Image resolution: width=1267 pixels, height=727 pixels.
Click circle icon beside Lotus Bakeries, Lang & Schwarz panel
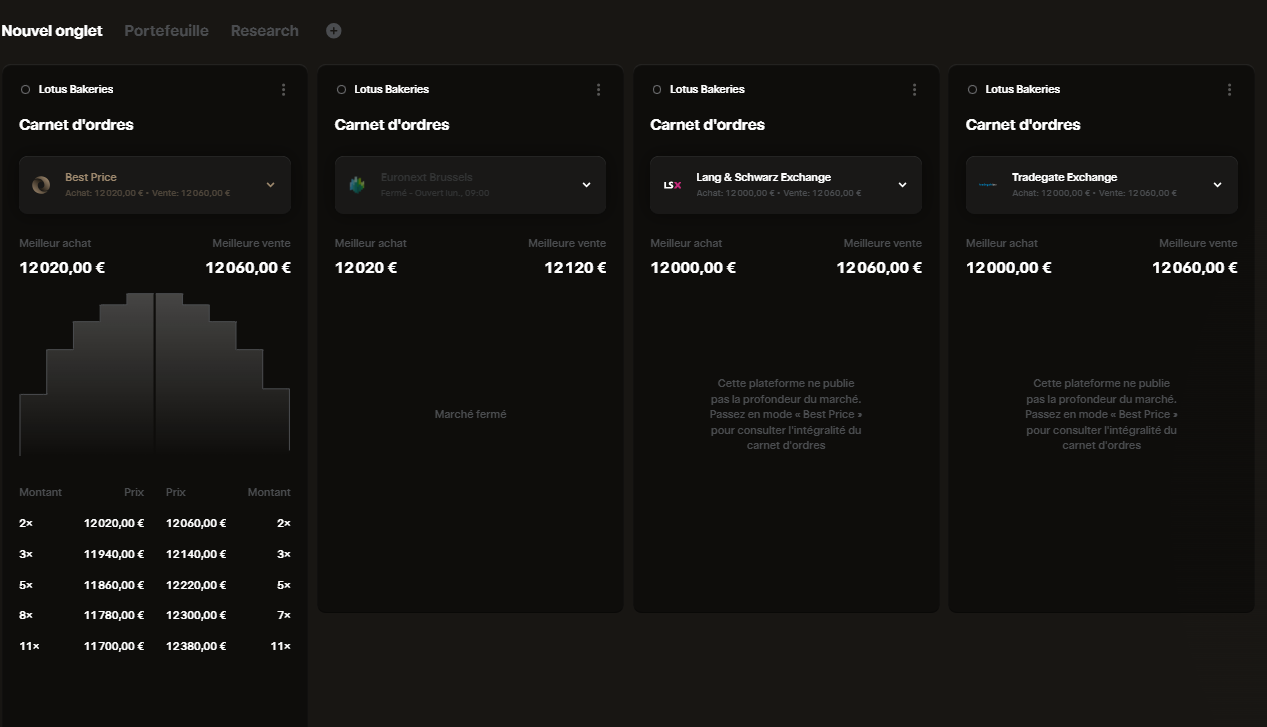tap(656, 89)
